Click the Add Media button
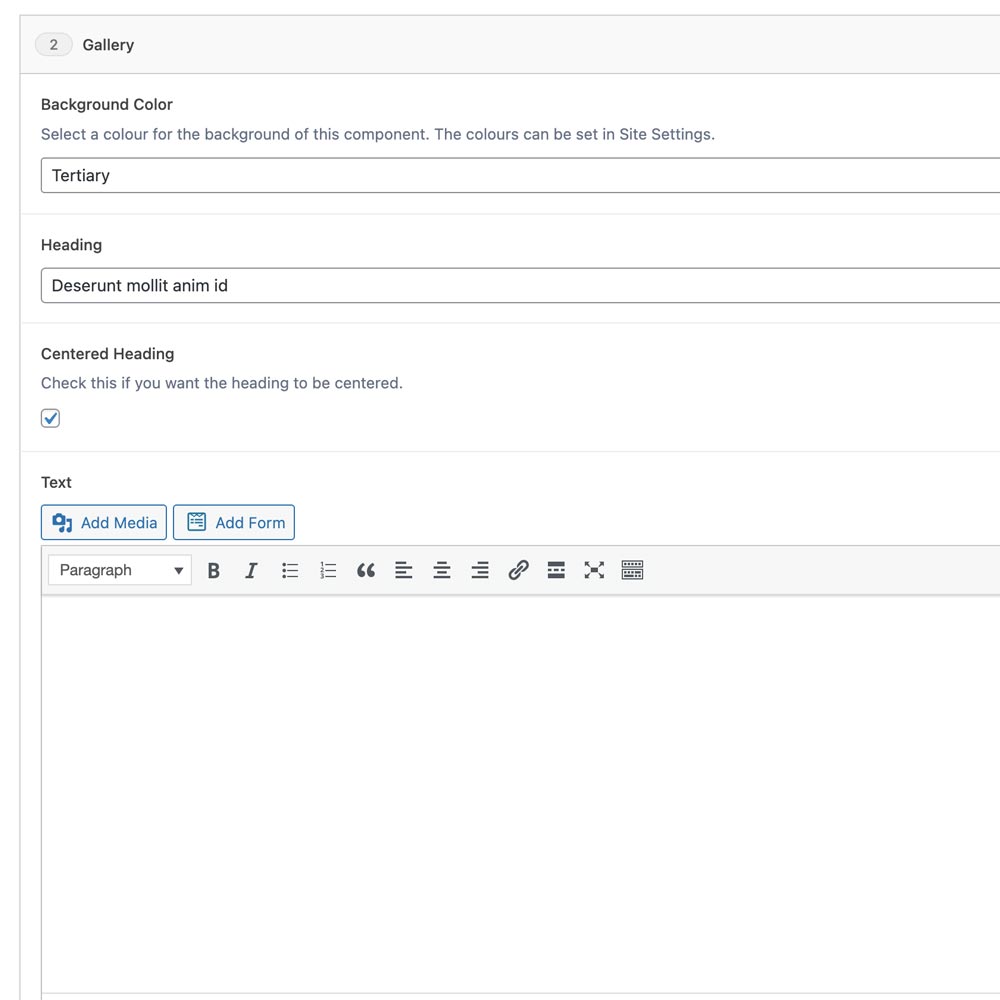The image size is (1000, 1000). 104,522
